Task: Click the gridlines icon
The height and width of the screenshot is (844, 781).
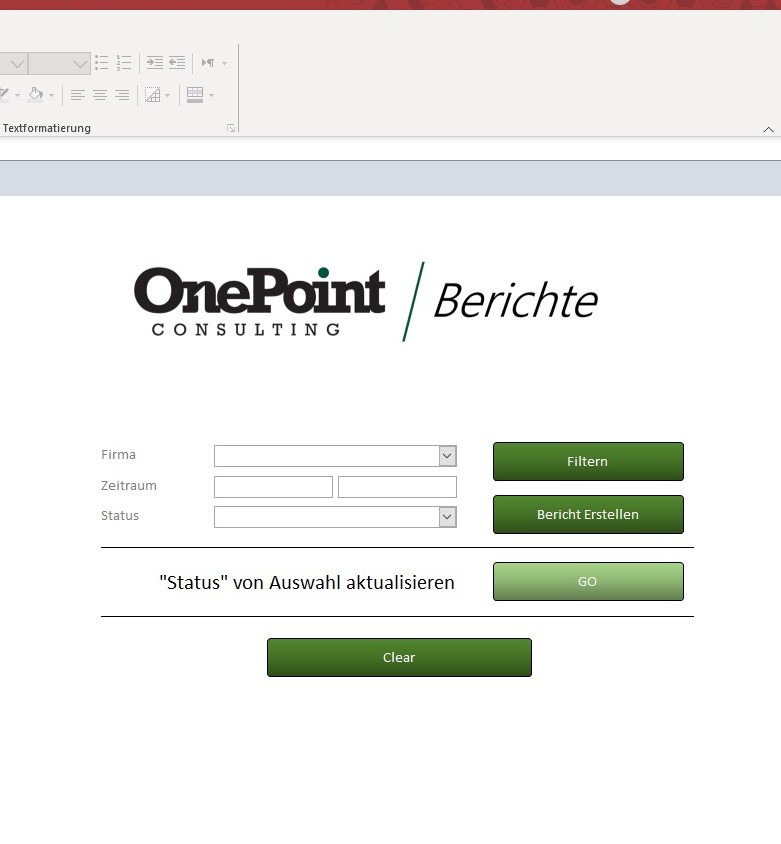Action: point(153,95)
